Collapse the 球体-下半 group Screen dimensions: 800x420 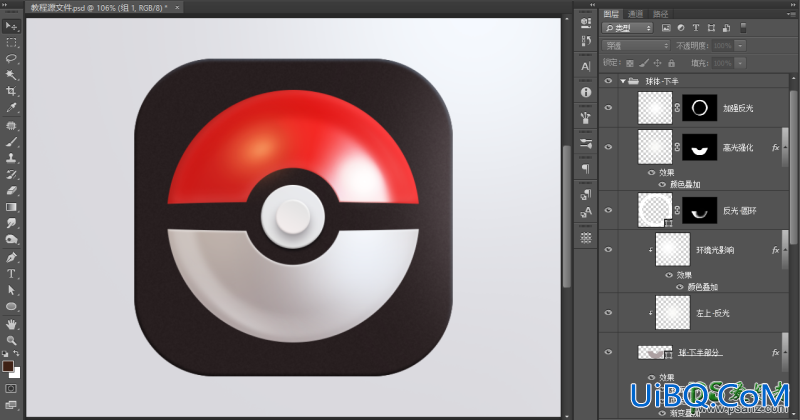click(x=623, y=81)
